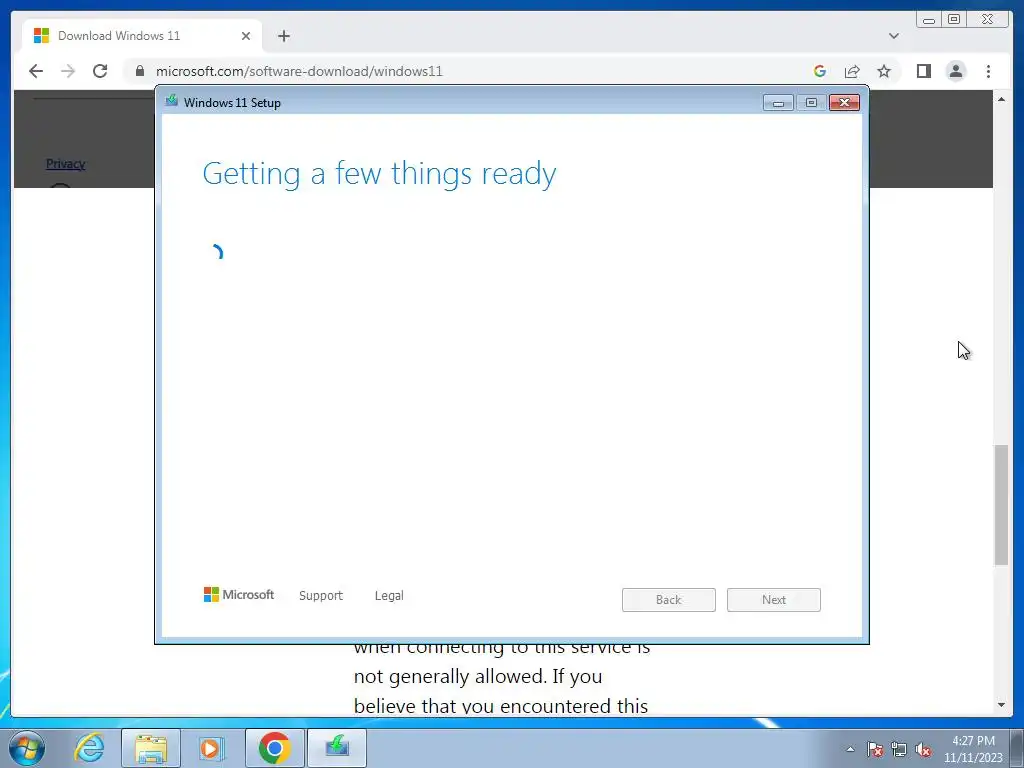This screenshot has width=1024, height=768.
Task: Bookmark this page with star icon
Action: pyautogui.click(x=884, y=71)
